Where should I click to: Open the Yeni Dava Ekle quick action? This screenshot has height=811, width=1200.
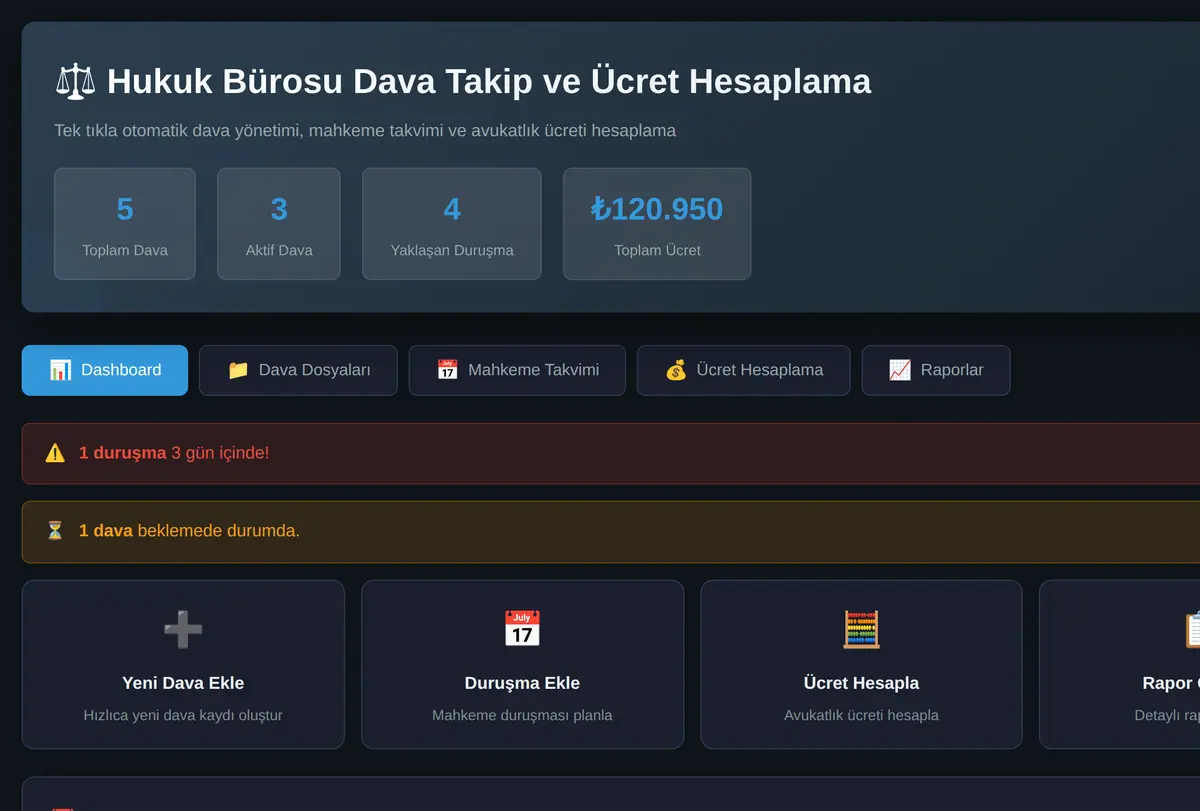pos(183,665)
